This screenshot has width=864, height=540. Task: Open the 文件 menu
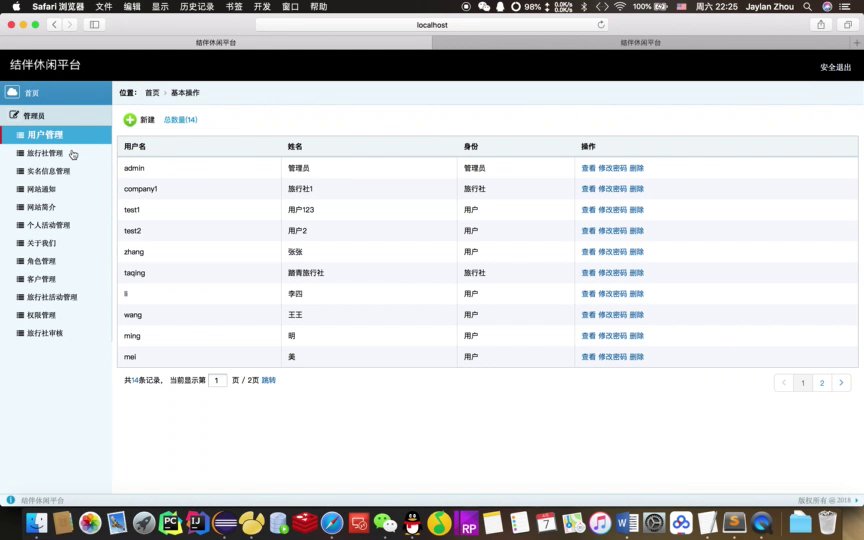click(x=104, y=7)
